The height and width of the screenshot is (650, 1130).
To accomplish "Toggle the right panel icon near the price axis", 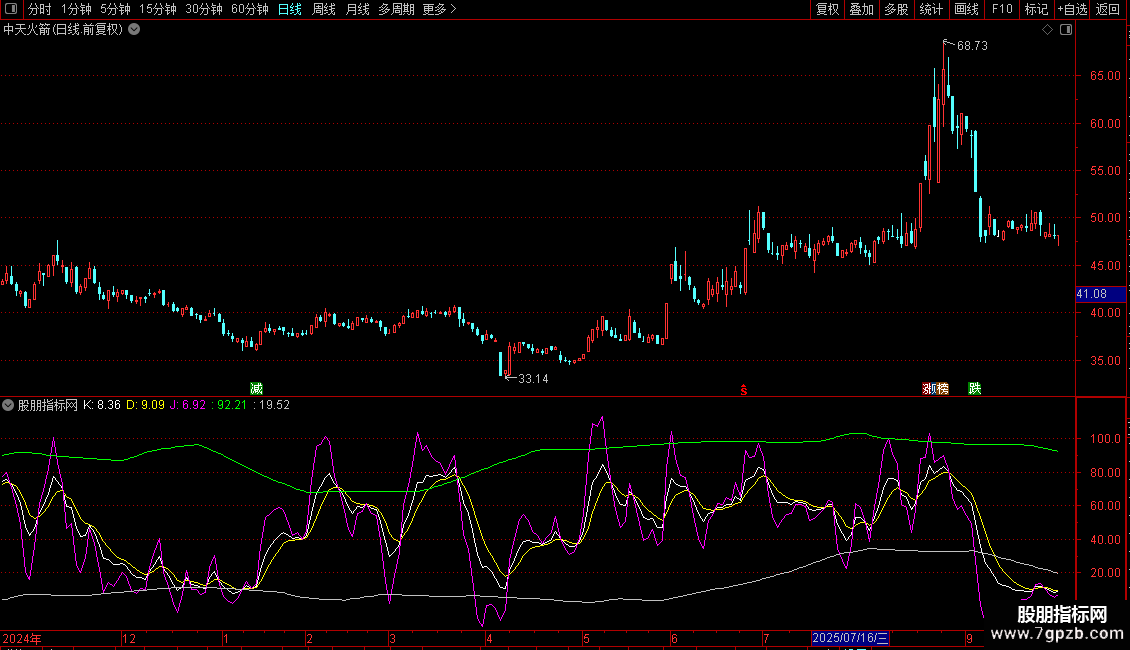I will [1066, 30].
